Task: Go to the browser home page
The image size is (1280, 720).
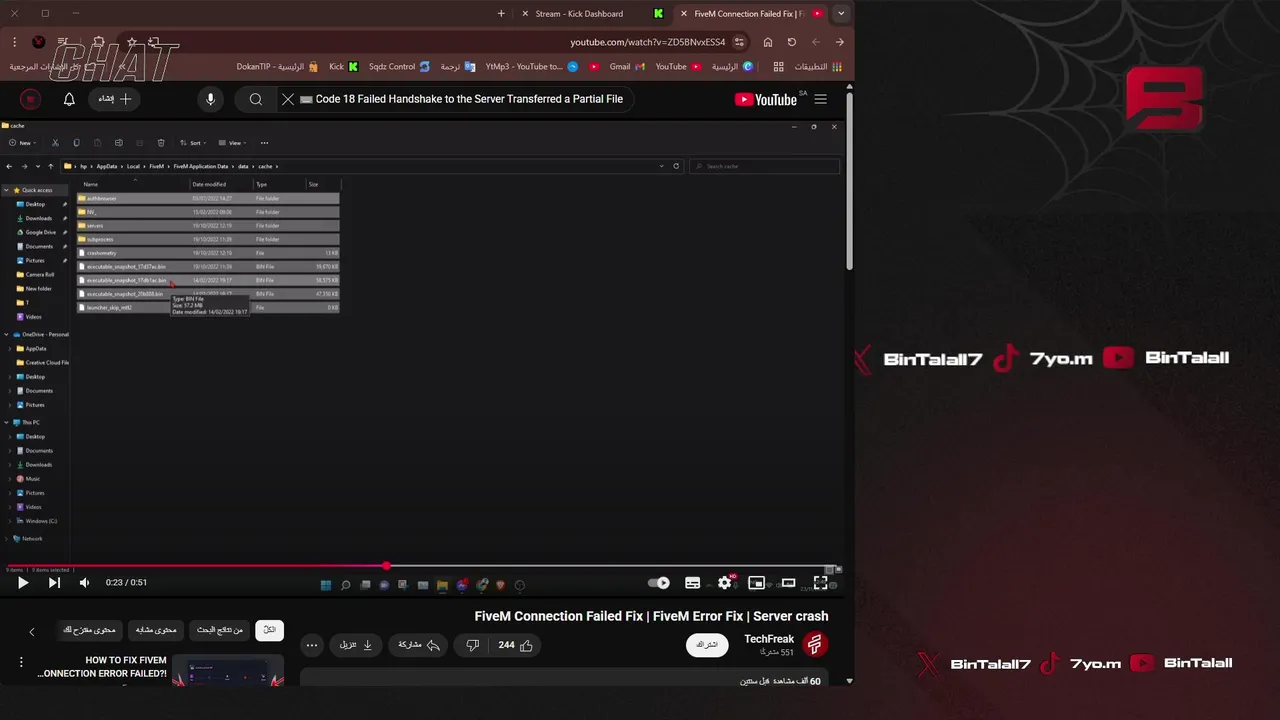Action: 767,42
